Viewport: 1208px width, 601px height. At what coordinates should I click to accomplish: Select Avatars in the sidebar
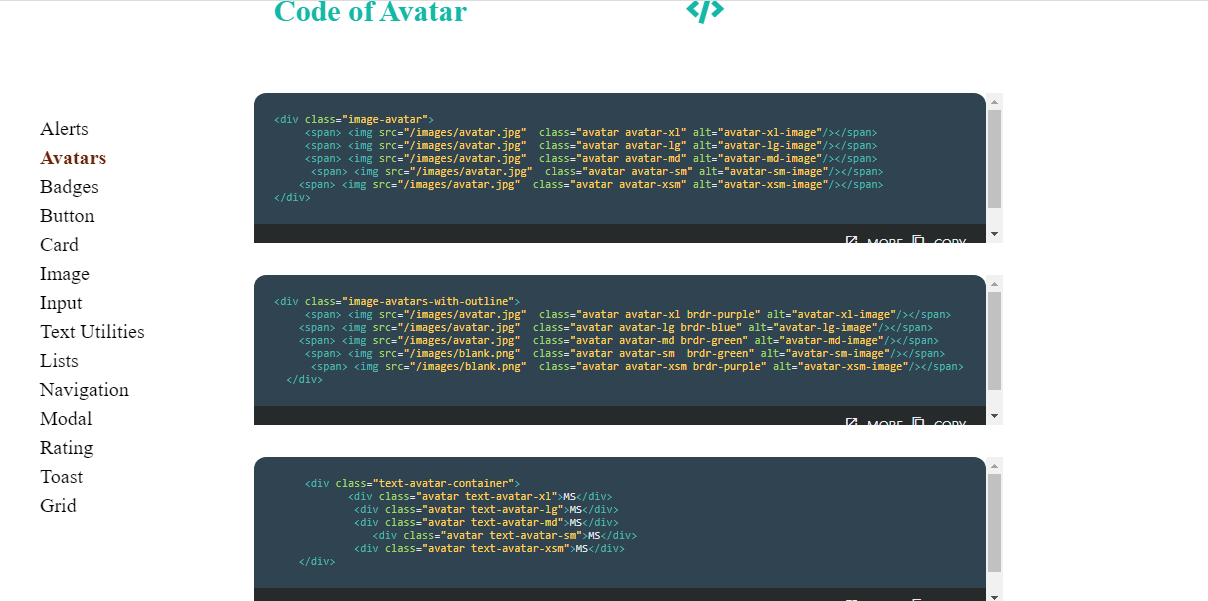click(72, 157)
